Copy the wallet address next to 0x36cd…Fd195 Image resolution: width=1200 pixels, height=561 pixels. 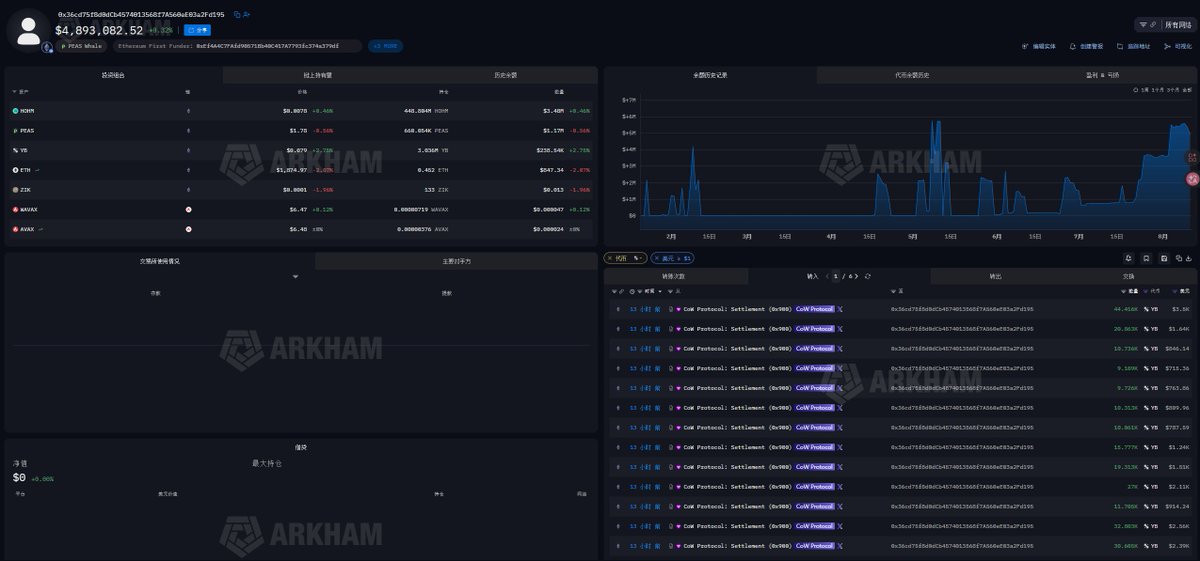(x=237, y=15)
